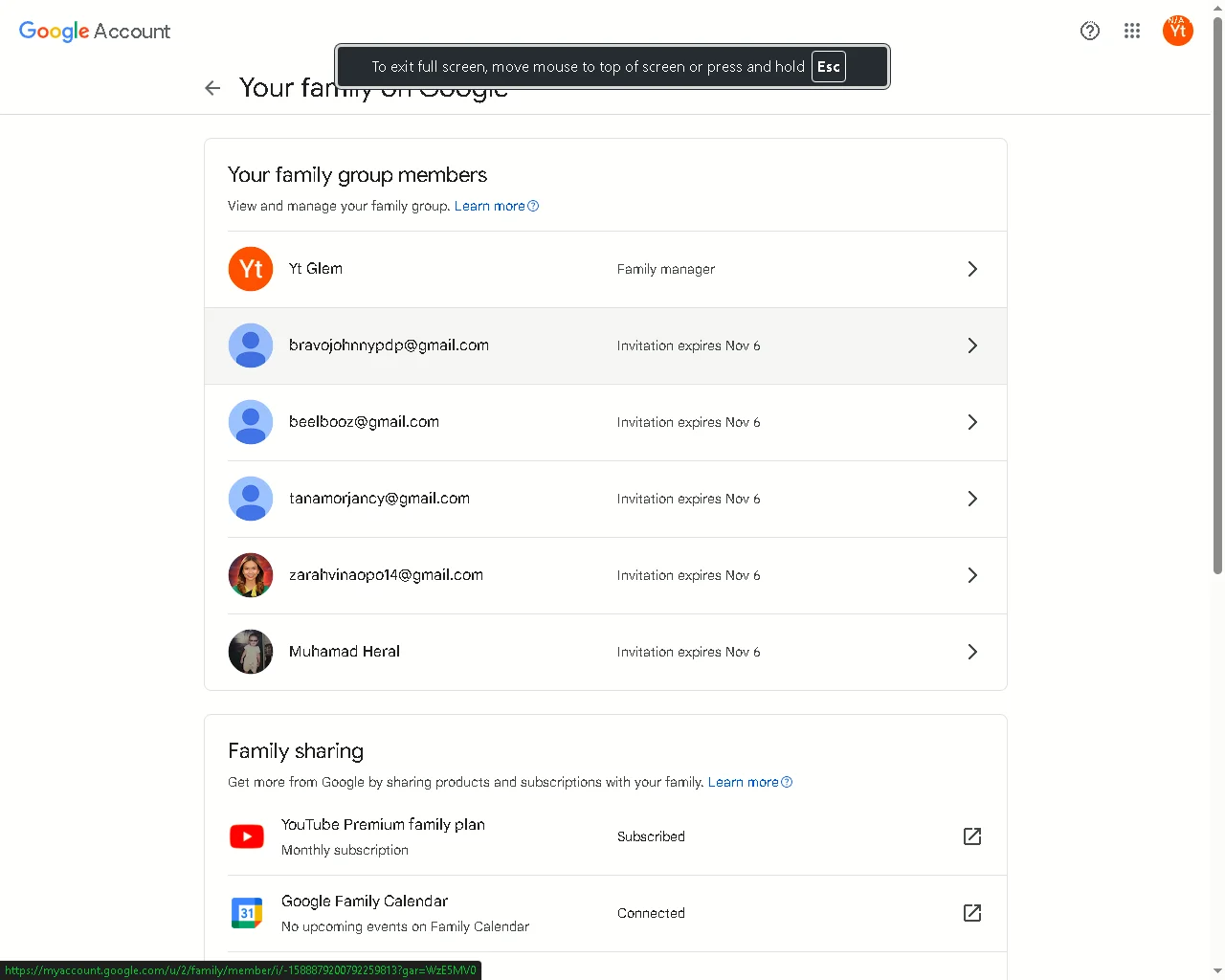Click bravojohnnypdp's default profile avatar

[x=251, y=345]
